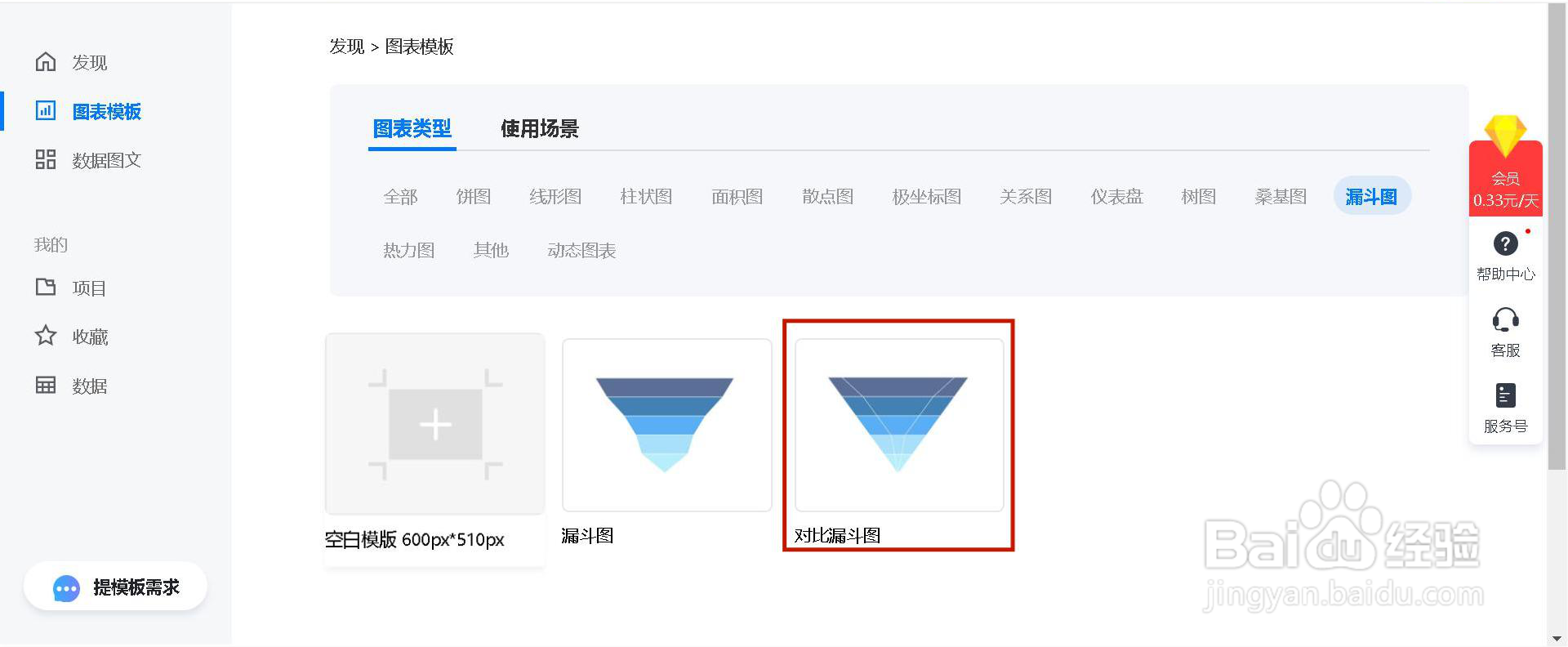
Task: Open the 发现 sidebar item
Action: pyautogui.click(x=89, y=63)
